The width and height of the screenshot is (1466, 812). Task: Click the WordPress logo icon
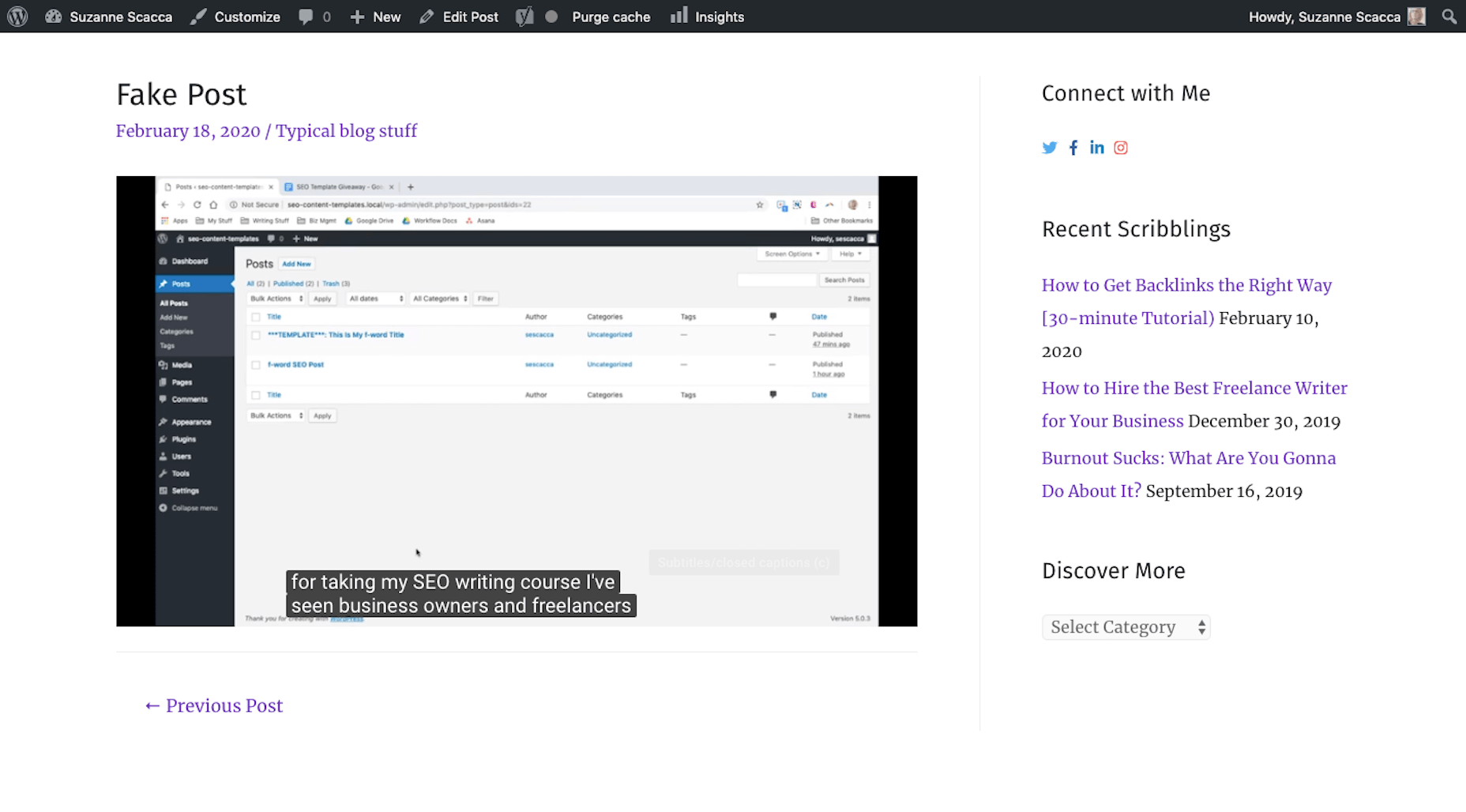click(x=17, y=17)
